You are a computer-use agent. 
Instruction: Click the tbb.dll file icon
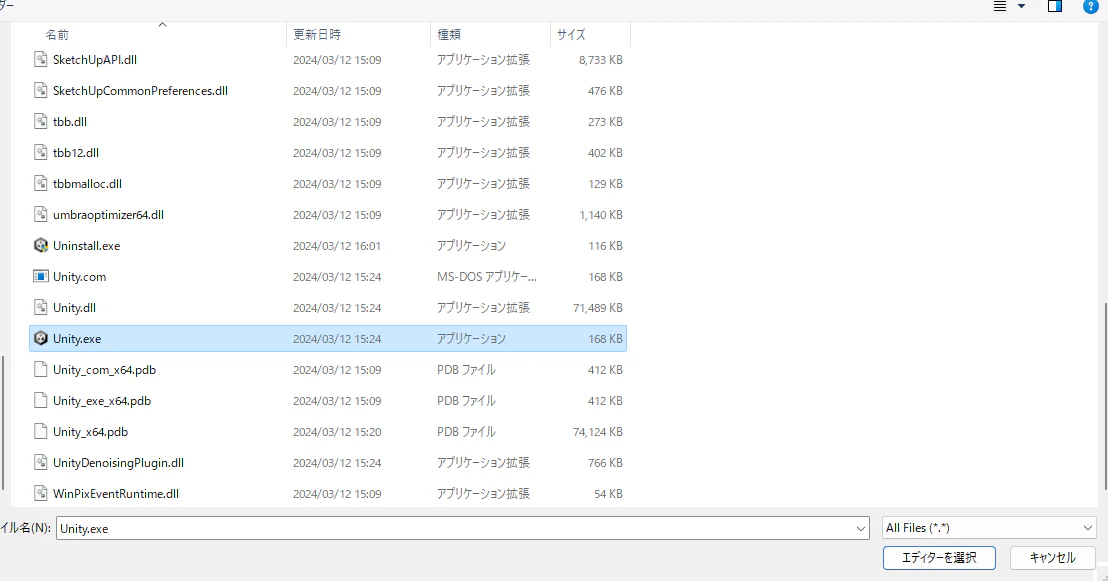pyautogui.click(x=41, y=122)
